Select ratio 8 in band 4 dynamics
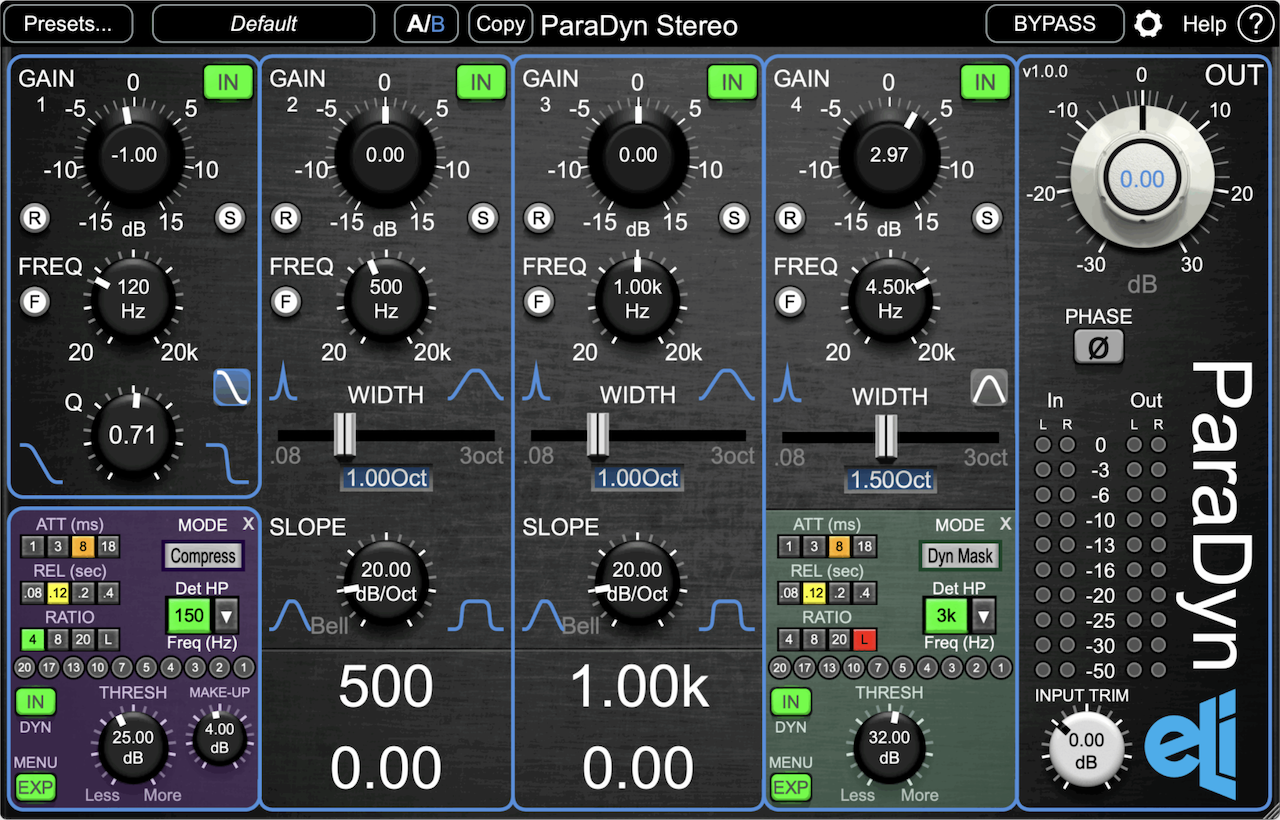The height and width of the screenshot is (820, 1280). click(x=814, y=640)
